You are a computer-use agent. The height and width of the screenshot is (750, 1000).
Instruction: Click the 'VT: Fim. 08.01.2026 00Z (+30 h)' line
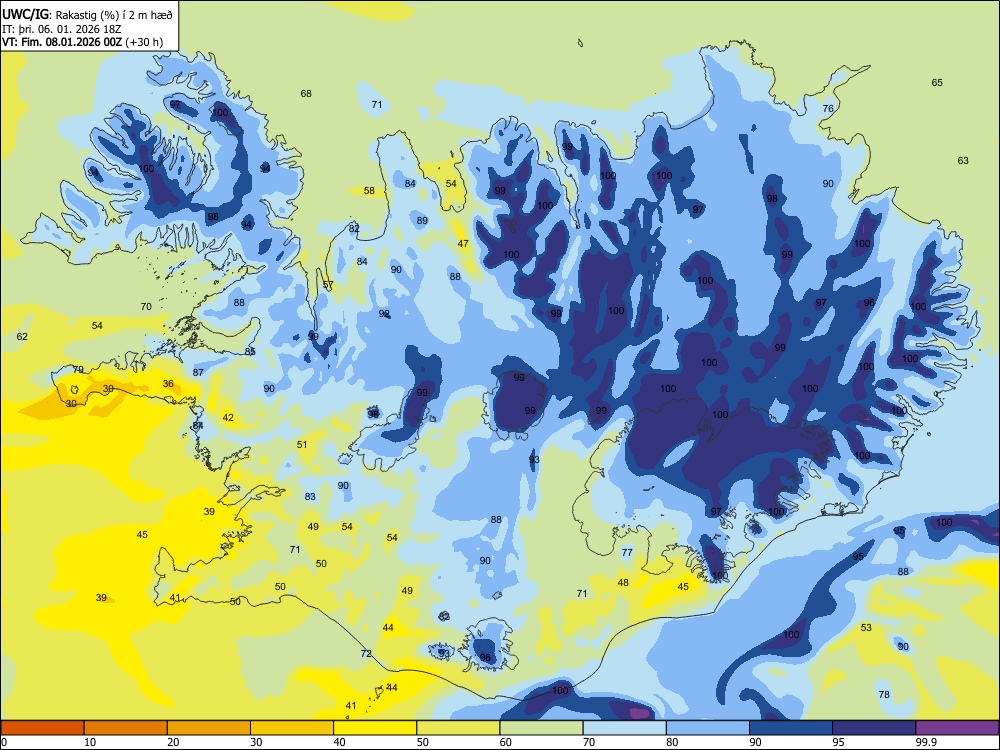click(x=82, y=43)
